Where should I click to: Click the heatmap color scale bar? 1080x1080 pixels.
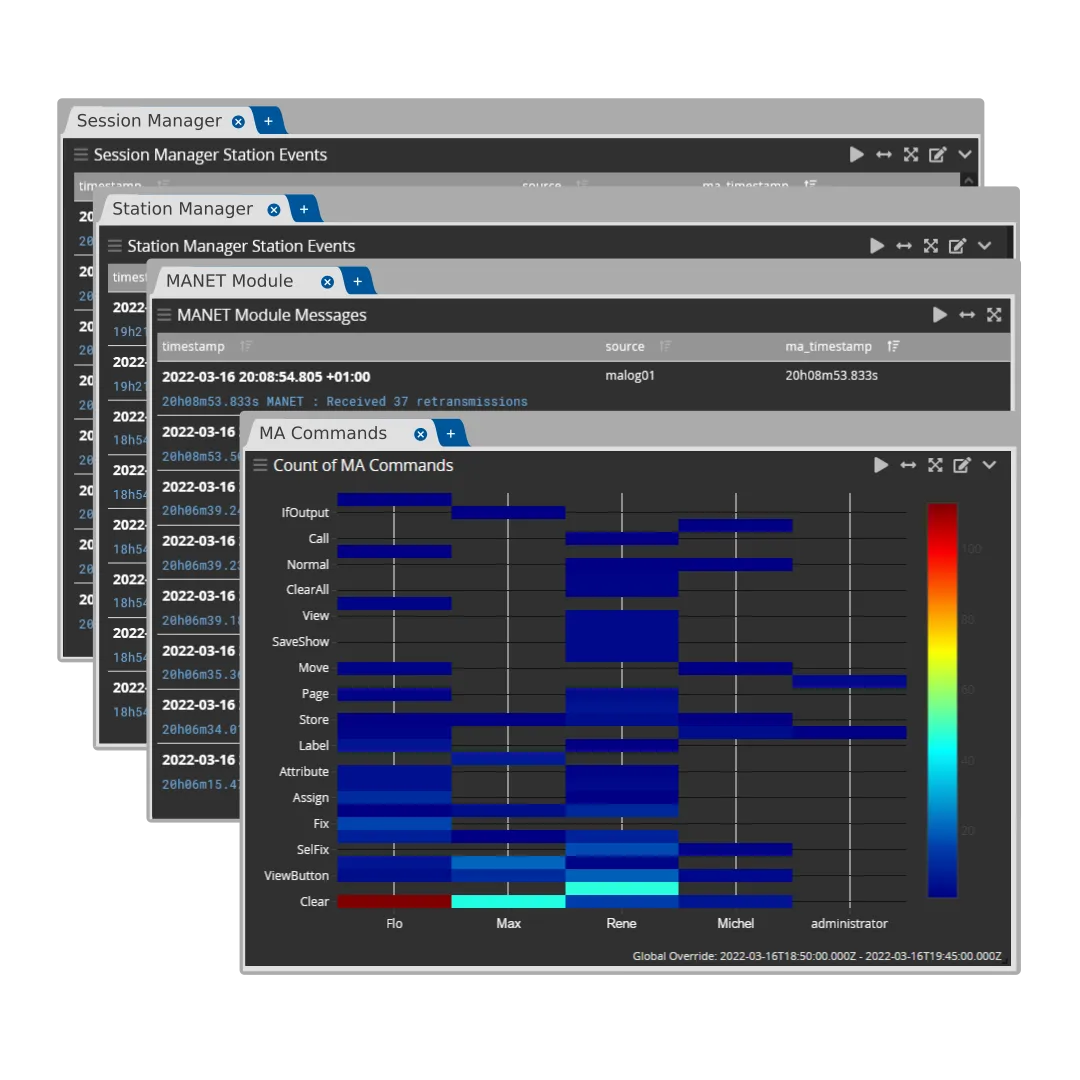[x=942, y=700]
